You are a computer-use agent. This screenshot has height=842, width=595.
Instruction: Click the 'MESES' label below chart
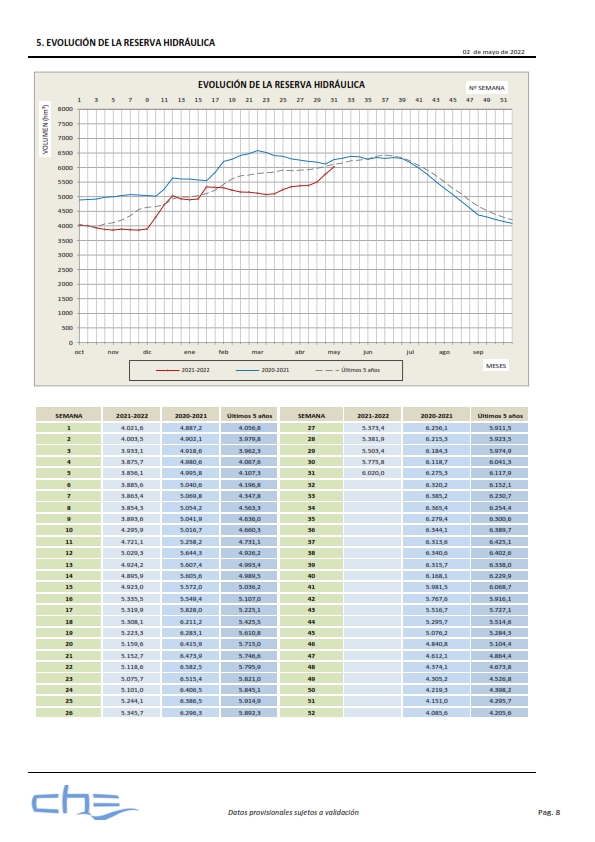point(496,366)
